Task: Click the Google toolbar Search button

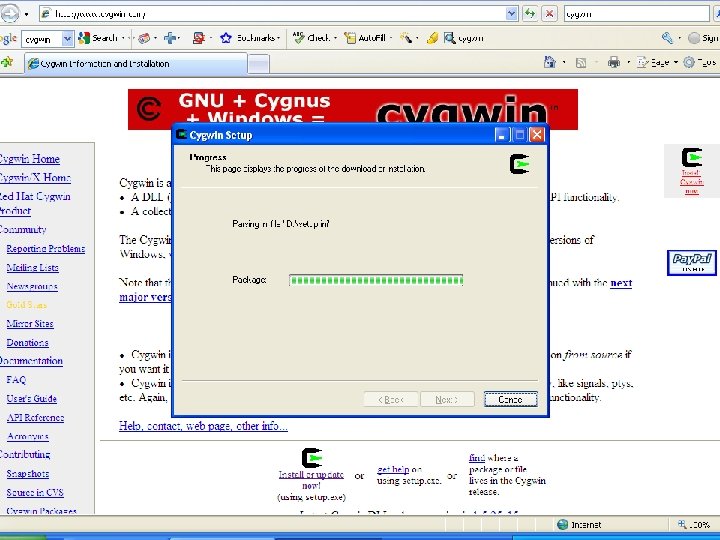Action: coord(98,38)
